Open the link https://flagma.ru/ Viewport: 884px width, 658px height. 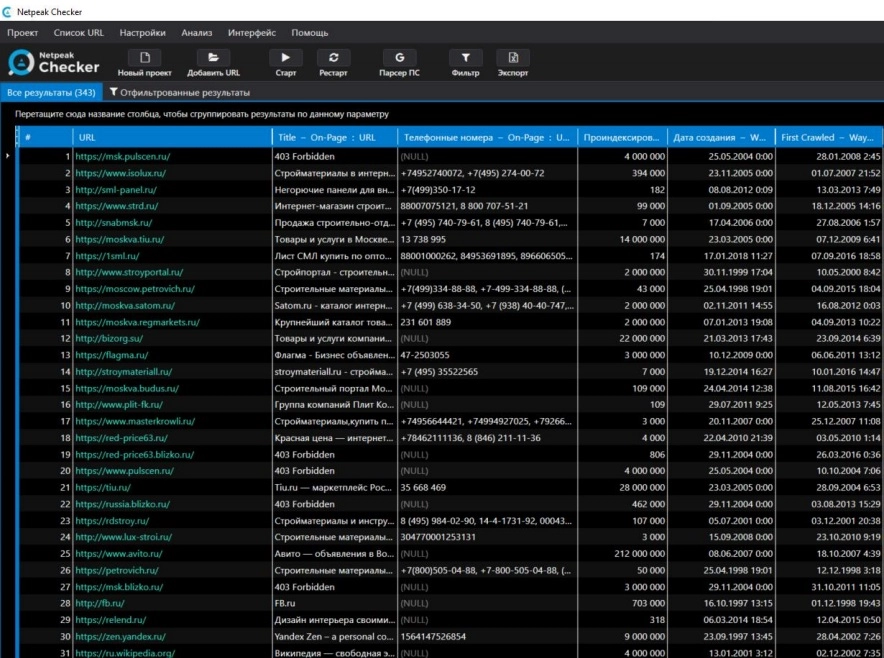tap(112, 355)
